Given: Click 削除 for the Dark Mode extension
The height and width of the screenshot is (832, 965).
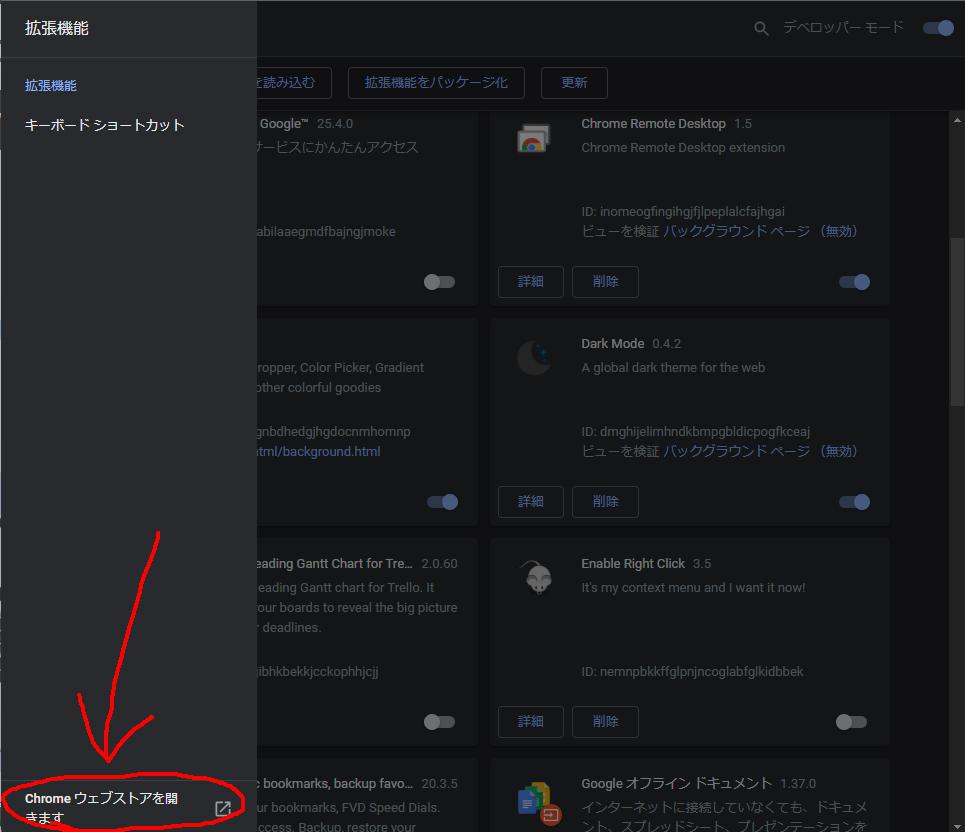Looking at the screenshot, I should click(605, 502).
